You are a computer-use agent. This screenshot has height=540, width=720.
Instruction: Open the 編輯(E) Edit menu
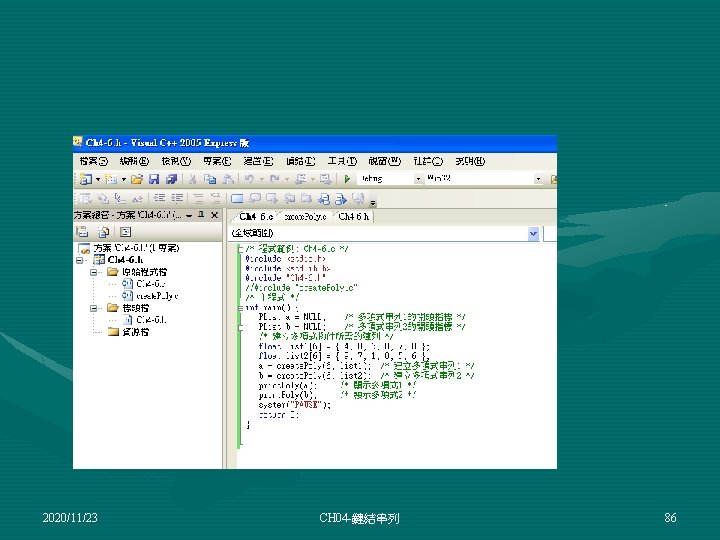(x=134, y=161)
